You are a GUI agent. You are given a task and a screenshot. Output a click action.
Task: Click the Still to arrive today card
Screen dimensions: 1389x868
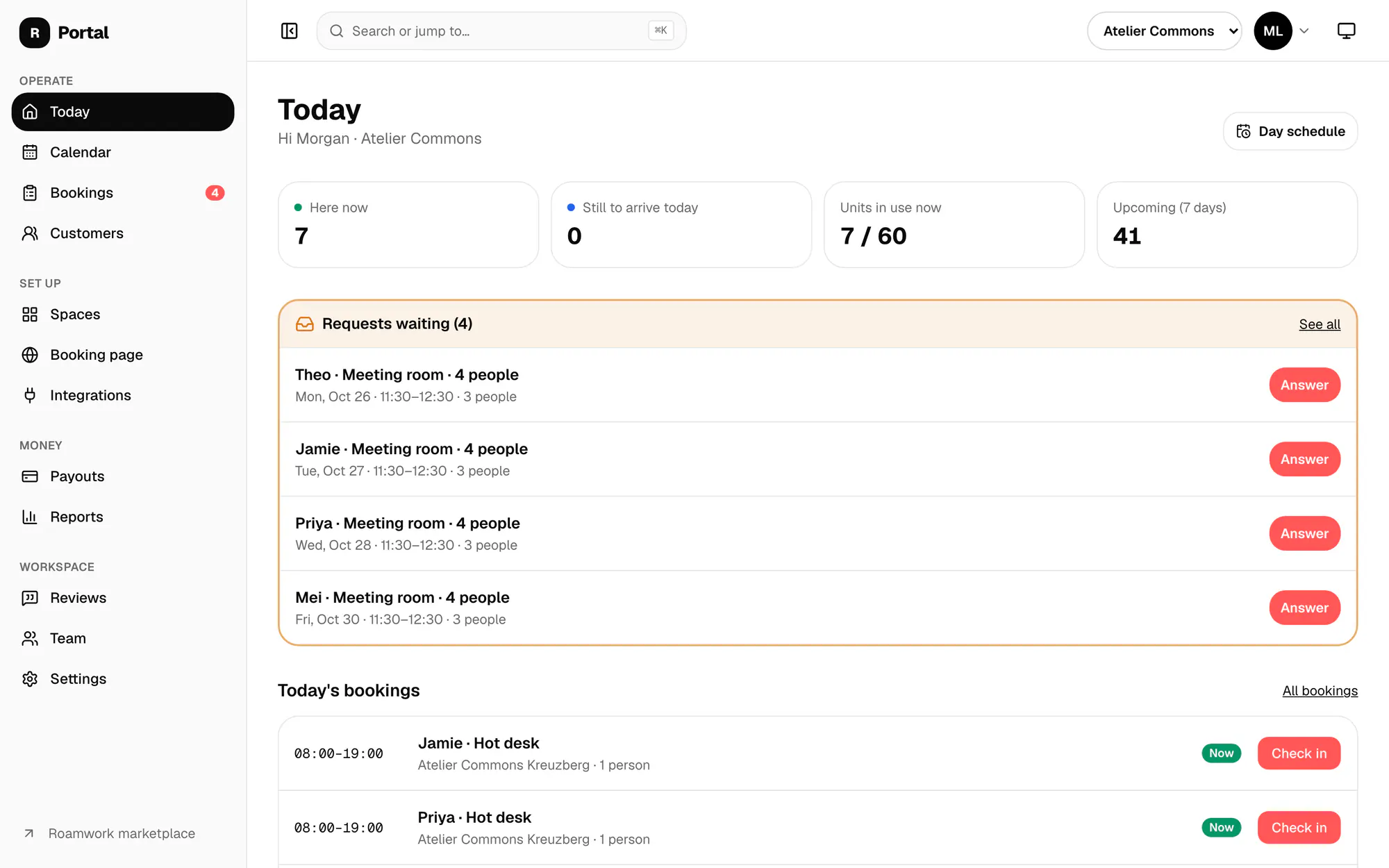click(681, 225)
